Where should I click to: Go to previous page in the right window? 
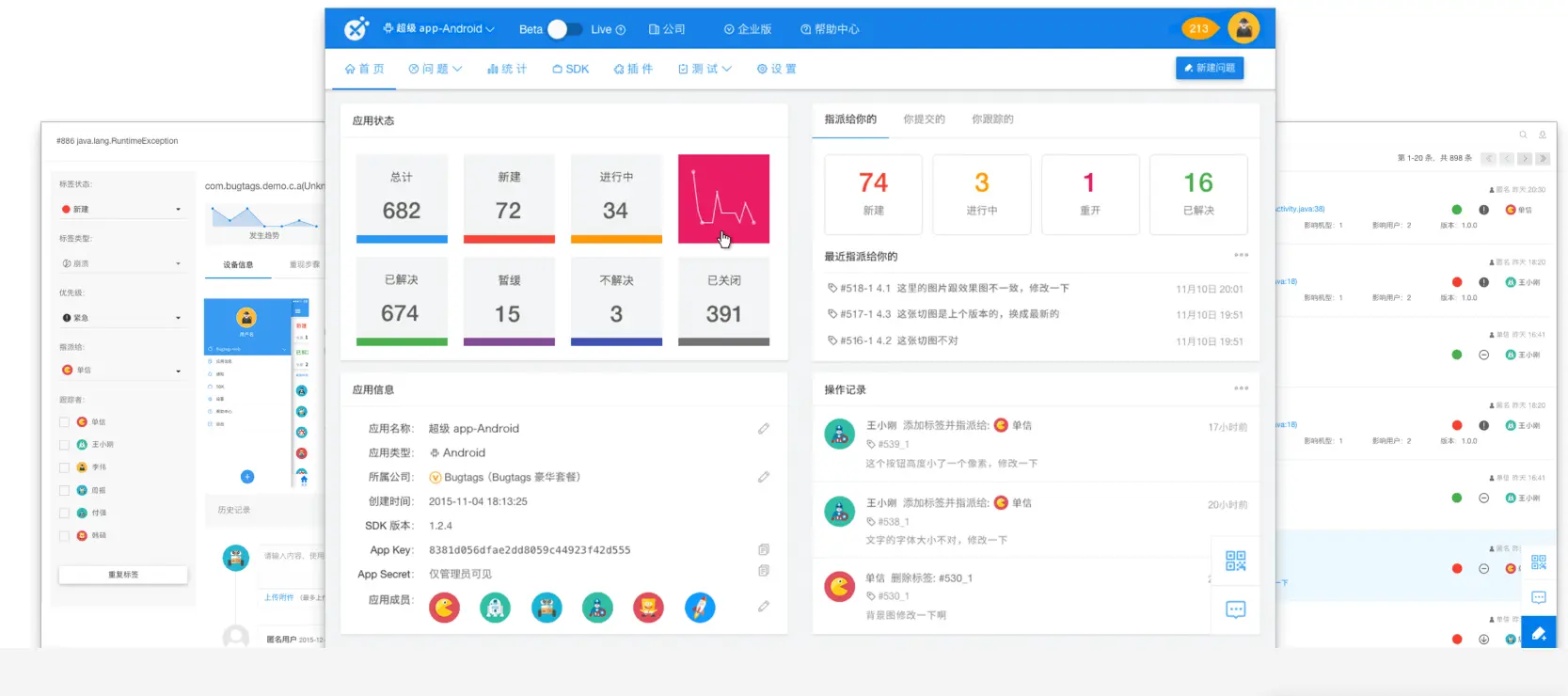coord(1507,159)
